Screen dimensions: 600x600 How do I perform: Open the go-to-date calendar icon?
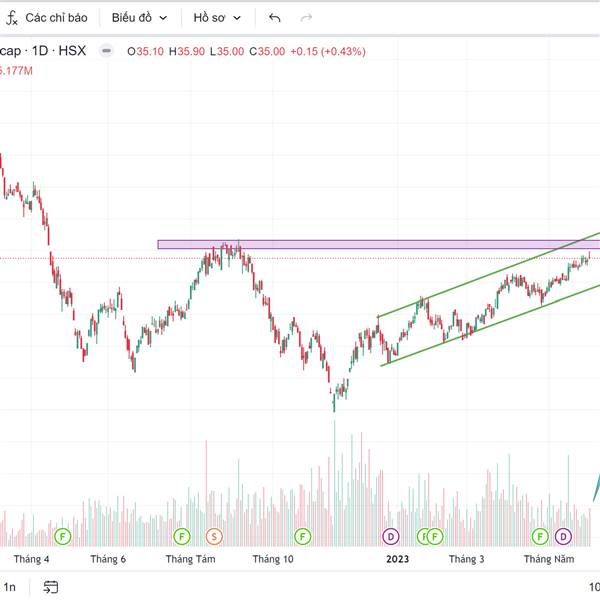(51, 587)
